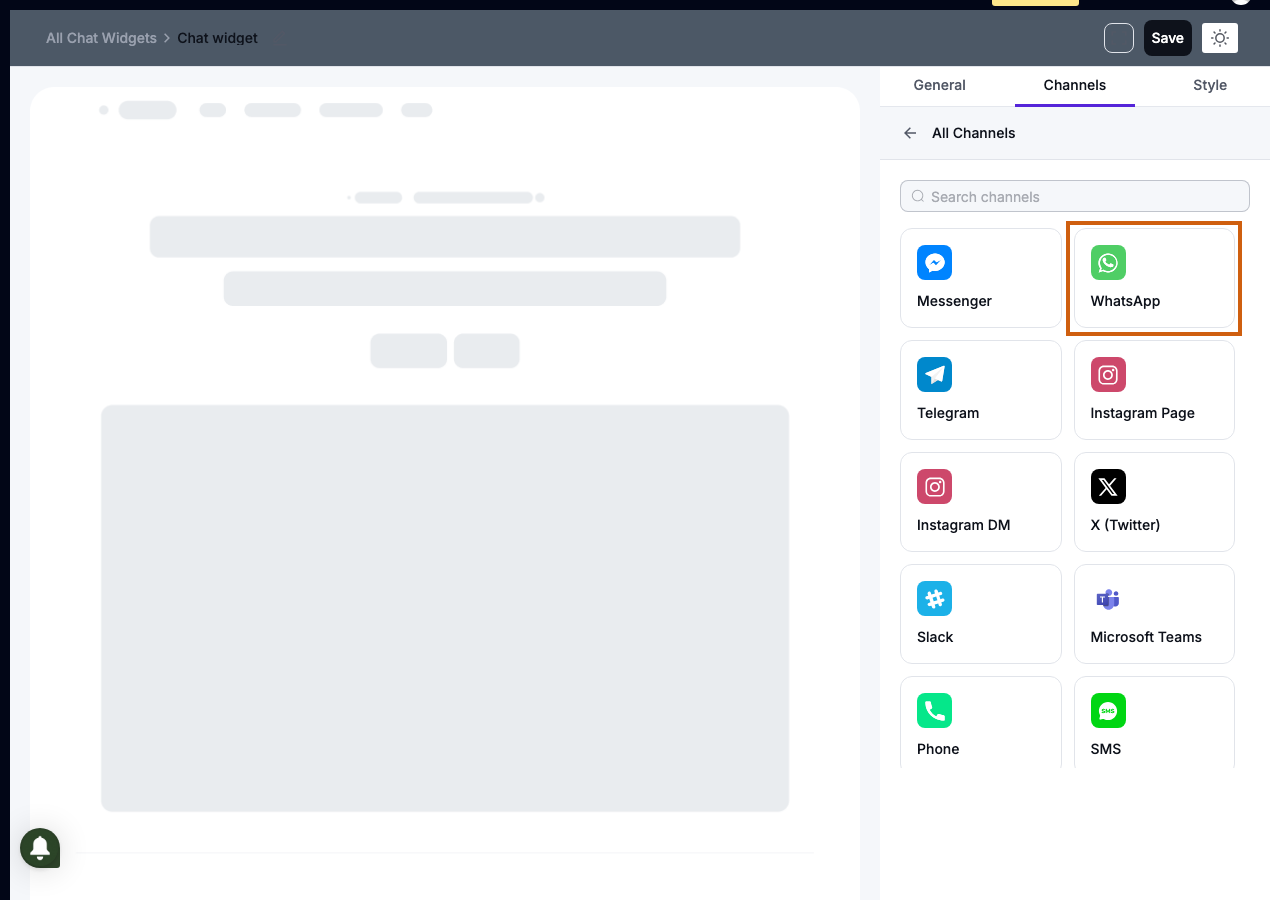Select the Microsoft Teams icon
The height and width of the screenshot is (900, 1270).
(x=1108, y=599)
